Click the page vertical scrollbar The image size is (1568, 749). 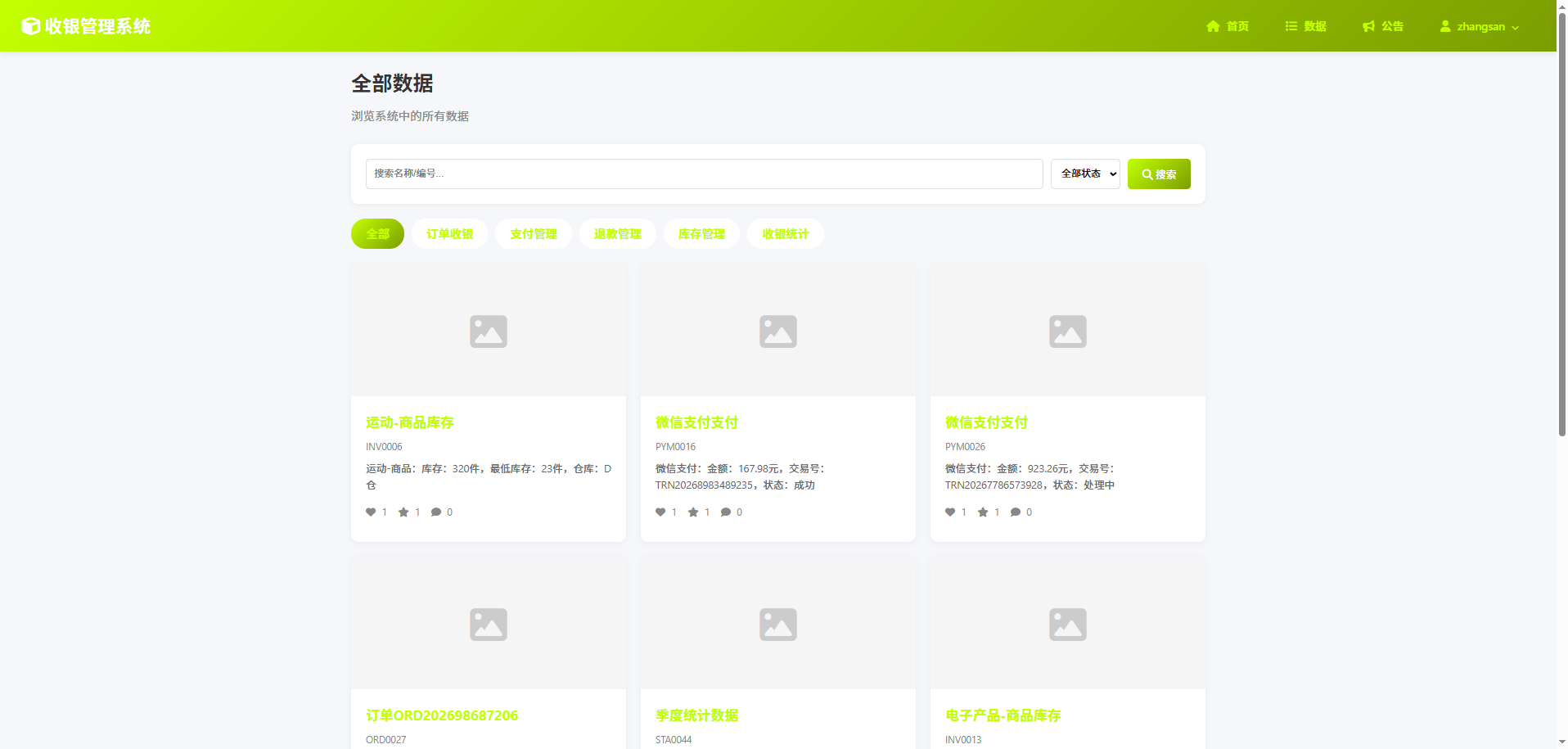(1562, 224)
